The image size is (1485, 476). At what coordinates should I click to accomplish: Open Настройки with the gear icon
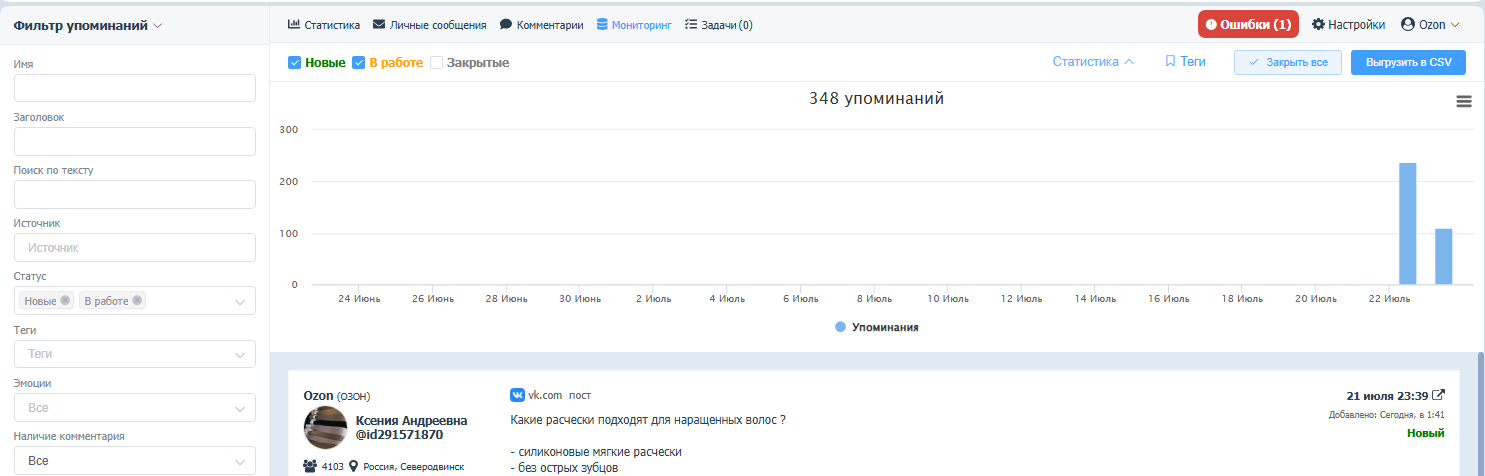(1348, 25)
